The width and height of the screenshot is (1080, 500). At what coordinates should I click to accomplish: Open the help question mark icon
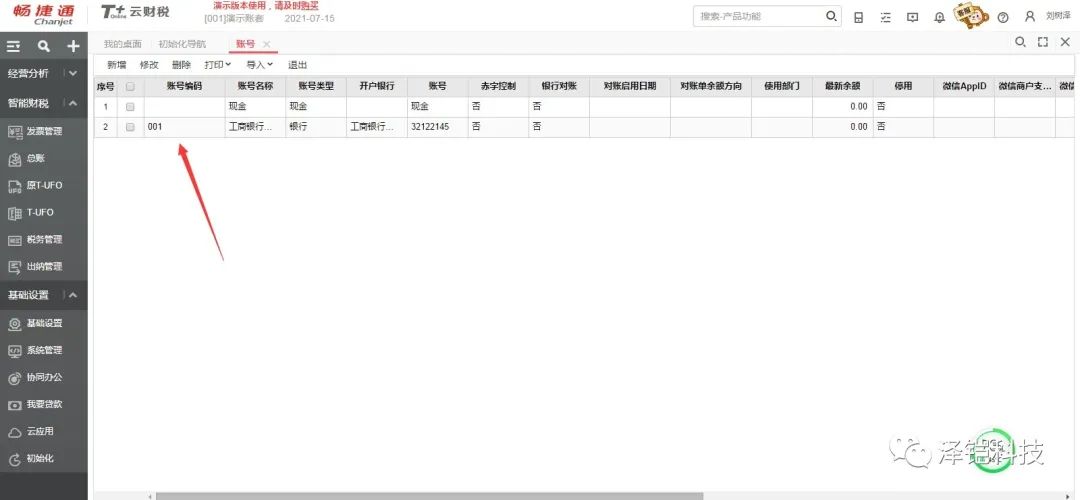[1003, 17]
